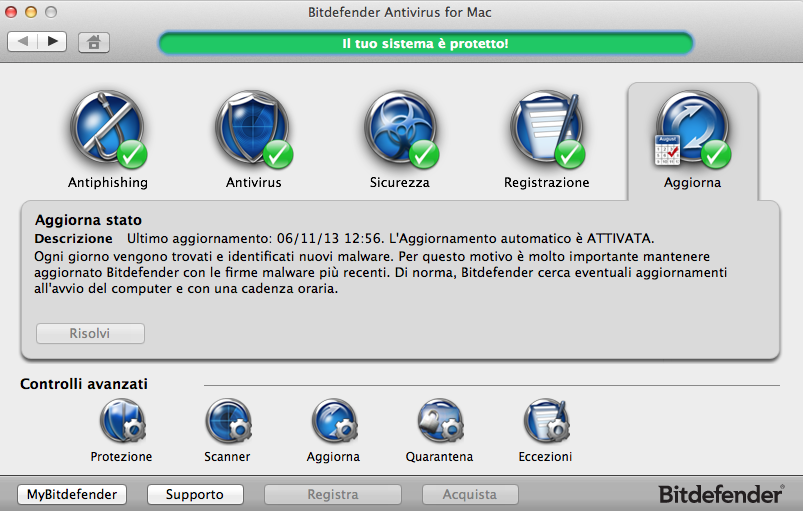This screenshot has width=803, height=511.
Task: Click the Registrazione label text
Action: [x=546, y=183]
